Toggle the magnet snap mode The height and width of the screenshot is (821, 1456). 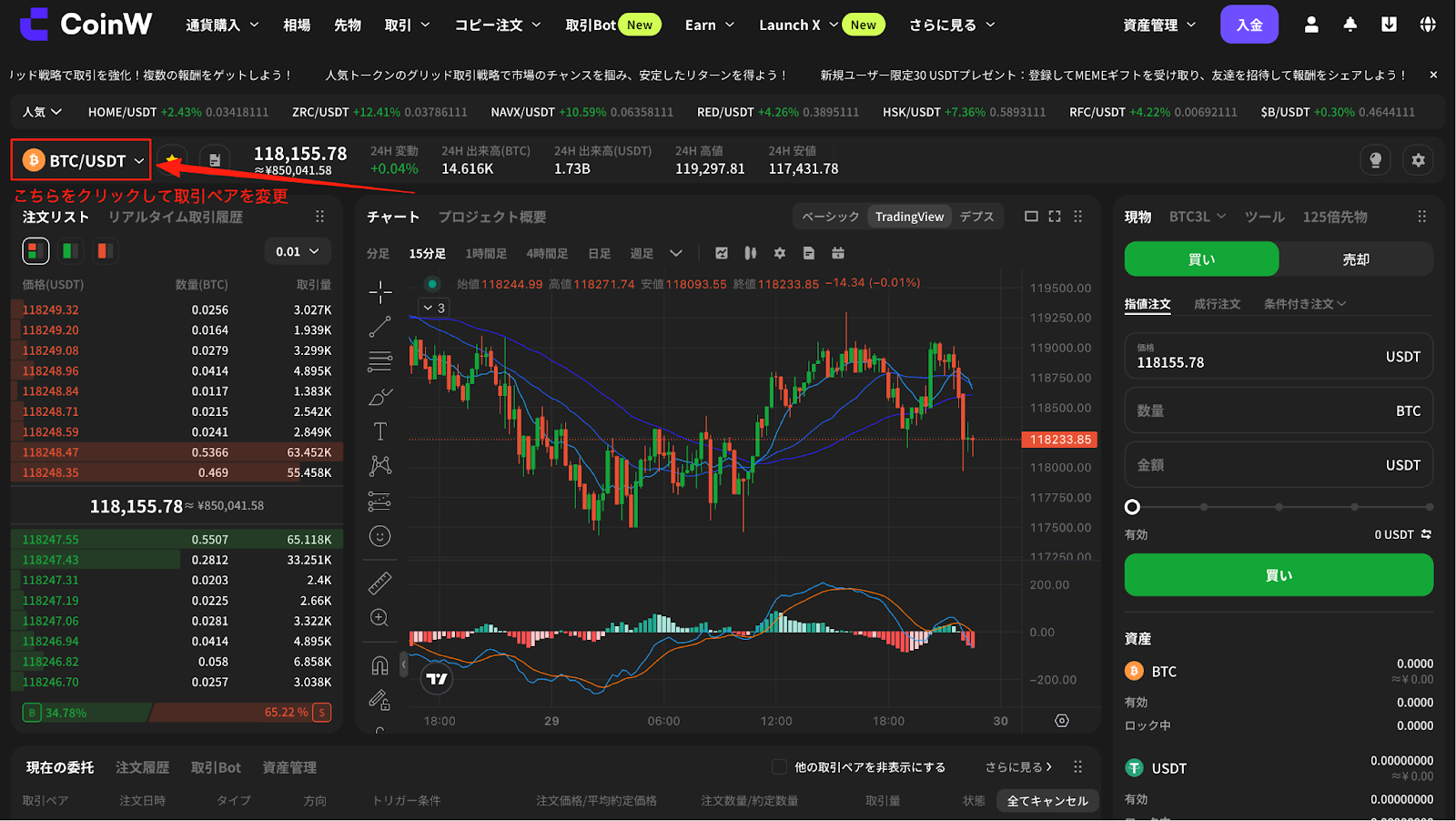click(380, 665)
